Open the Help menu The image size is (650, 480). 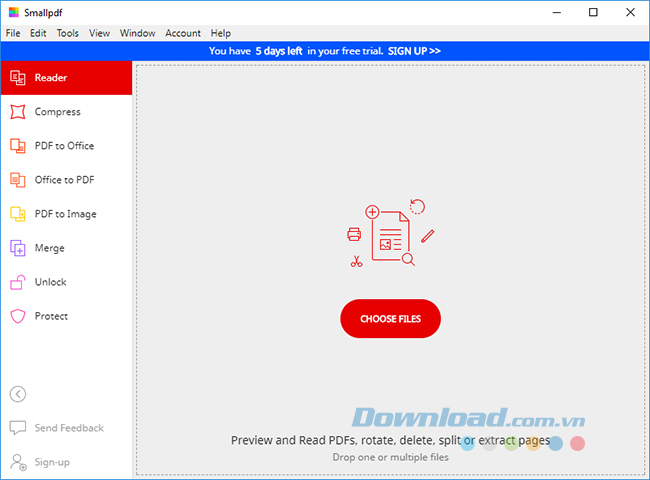(221, 33)
